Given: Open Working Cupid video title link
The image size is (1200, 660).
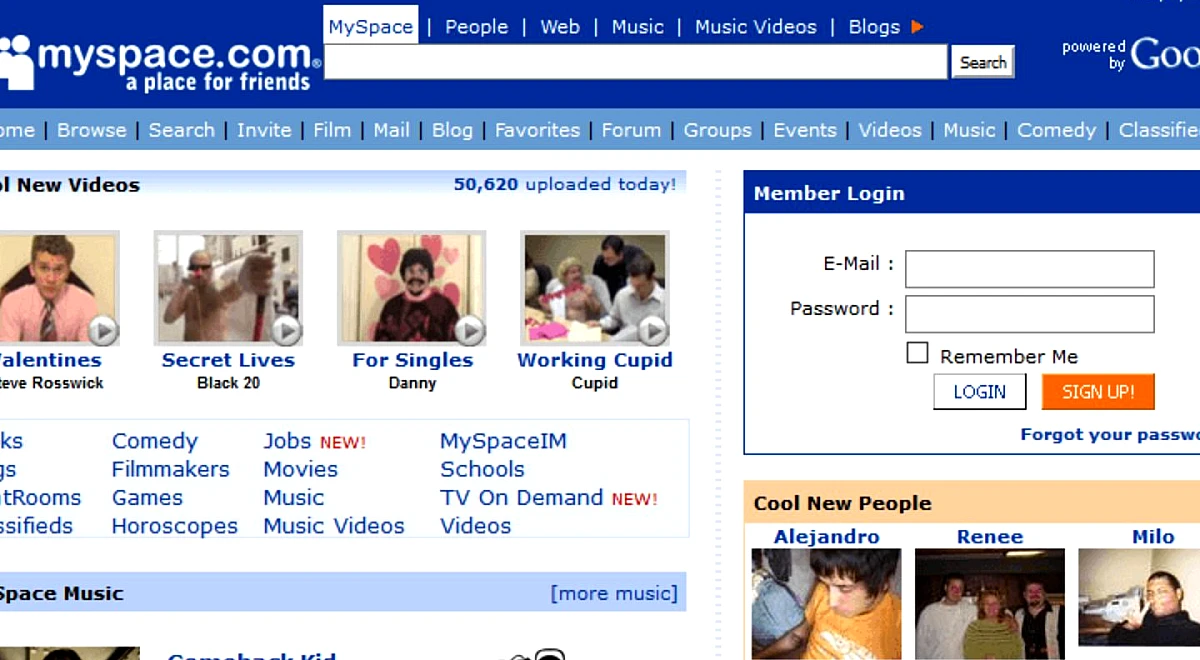Looking at the screenshot, I should 595,360.
